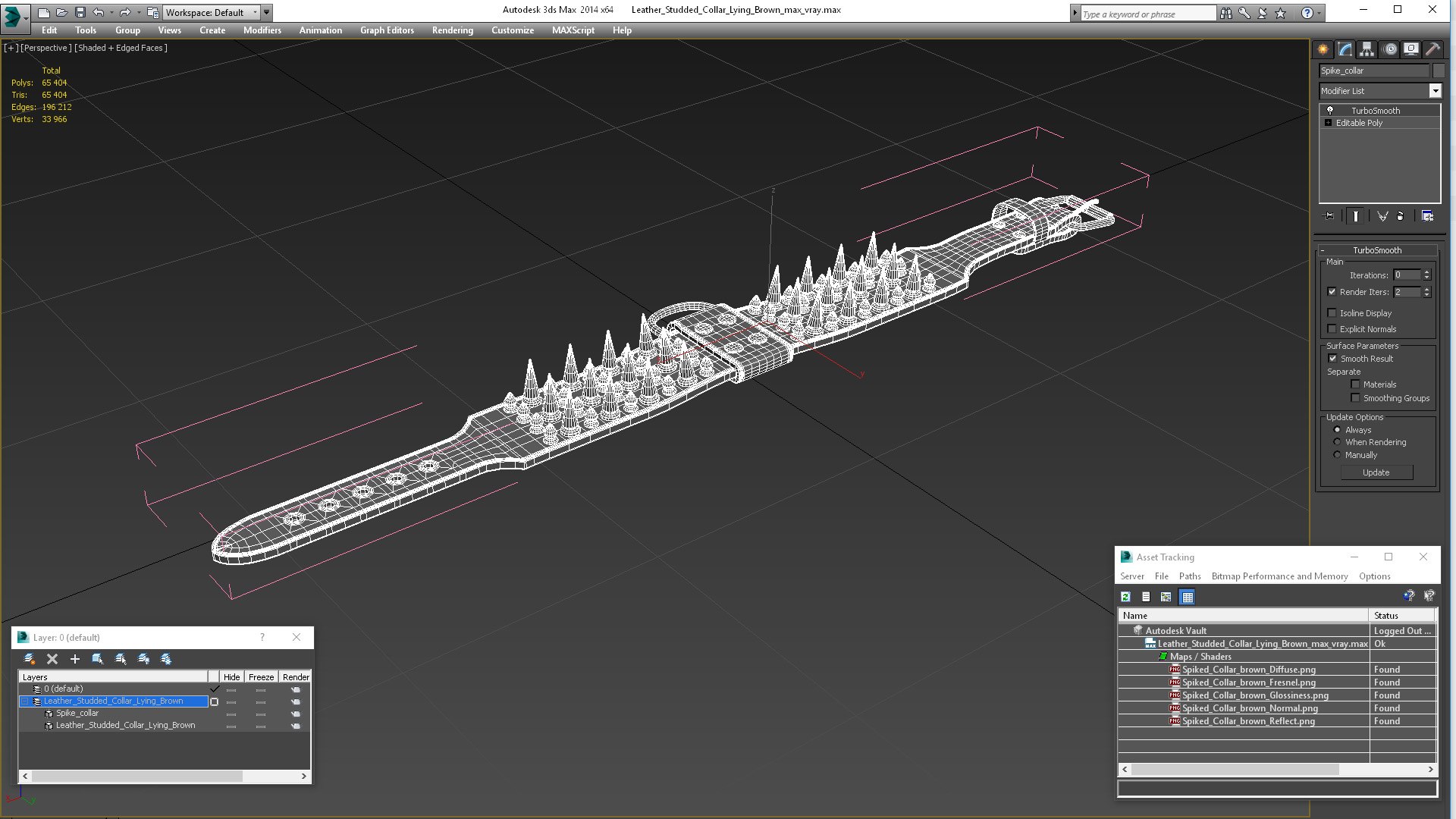Click the Iterations input field
1456x819 pixels.
click(1407, 275)
